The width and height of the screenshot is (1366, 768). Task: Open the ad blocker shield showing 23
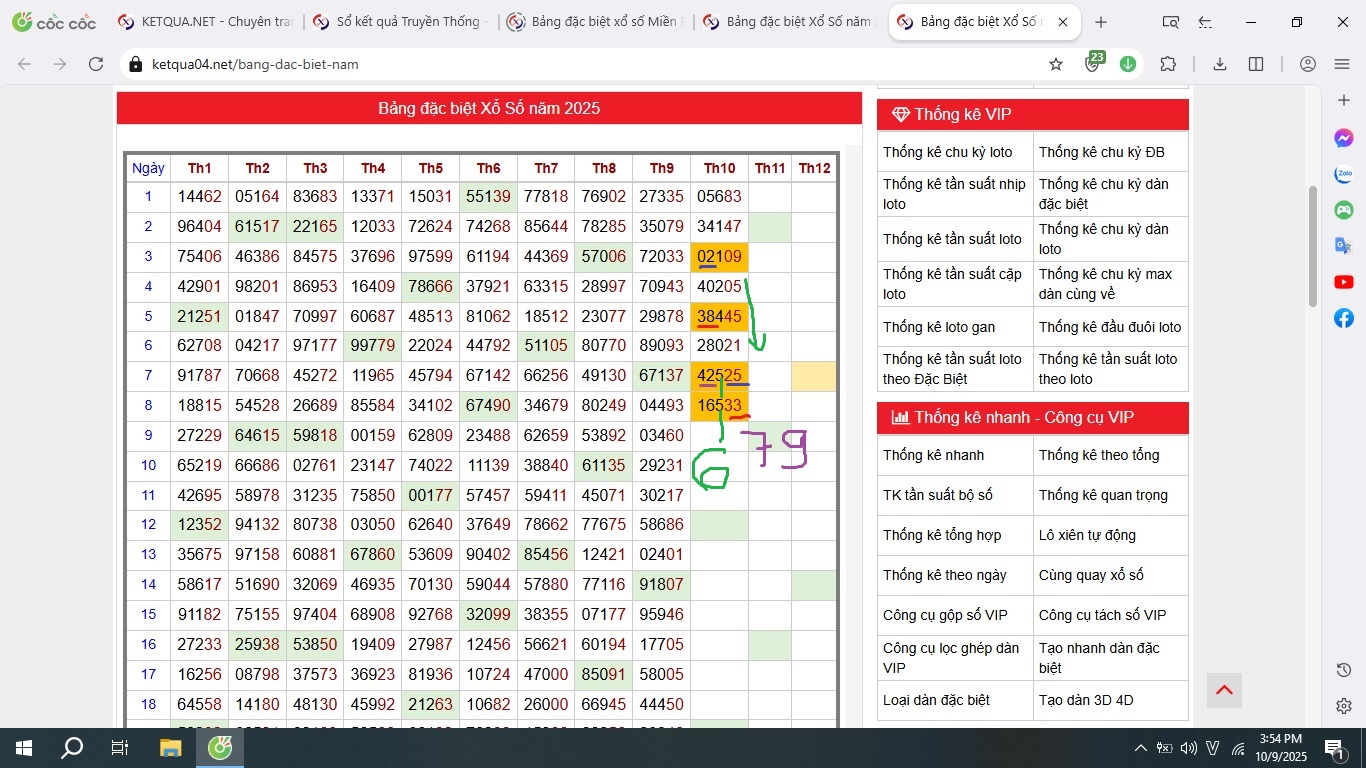[1093, 64]
